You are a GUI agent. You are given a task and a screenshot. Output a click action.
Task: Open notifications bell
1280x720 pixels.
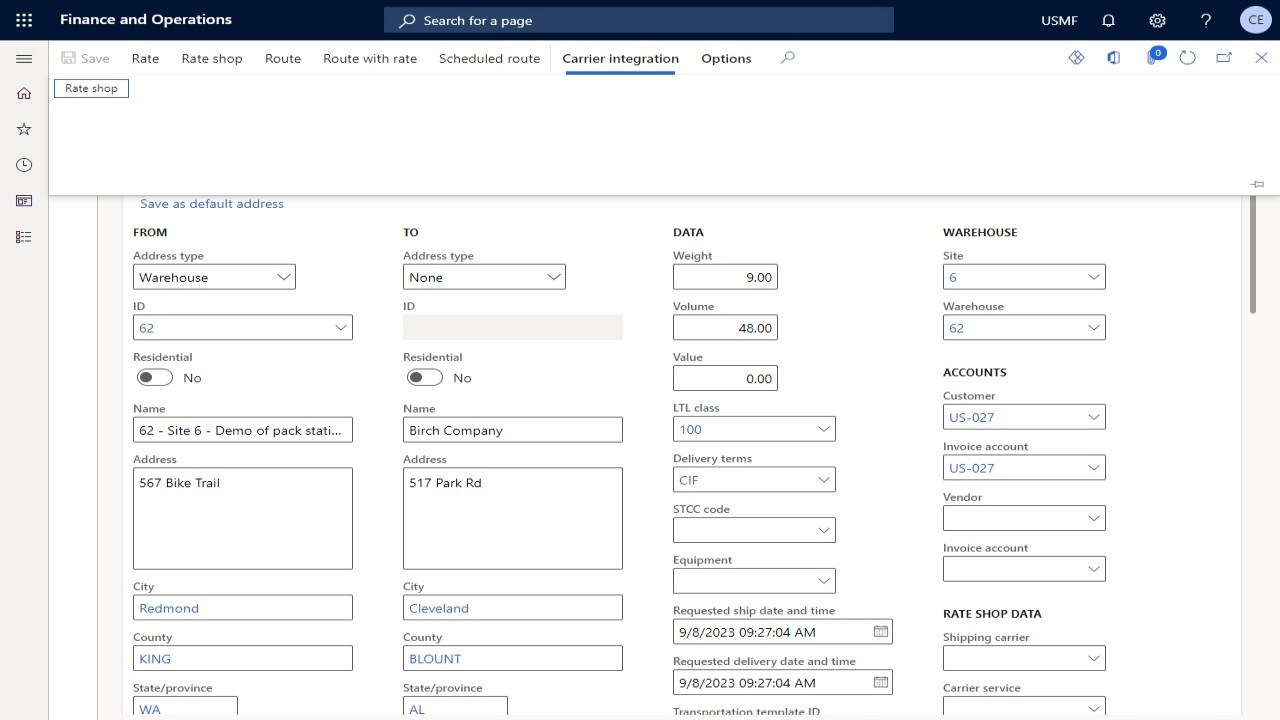pos(1108,20)
